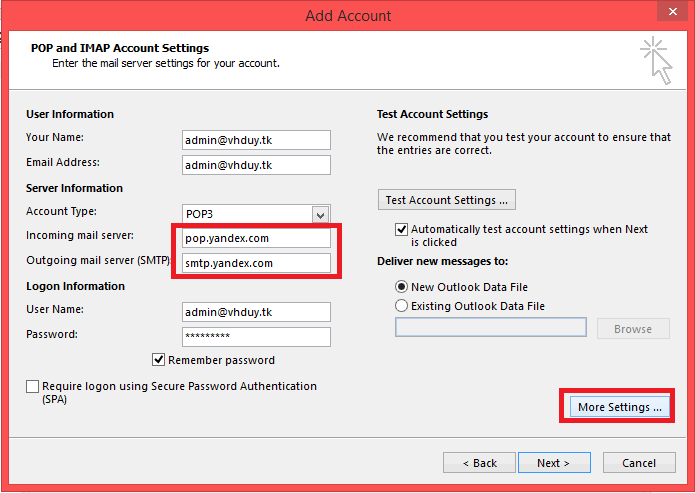This screenshot has width=695, height=493.
Task: Open More Settings dialog
Action: pos(620,407)
